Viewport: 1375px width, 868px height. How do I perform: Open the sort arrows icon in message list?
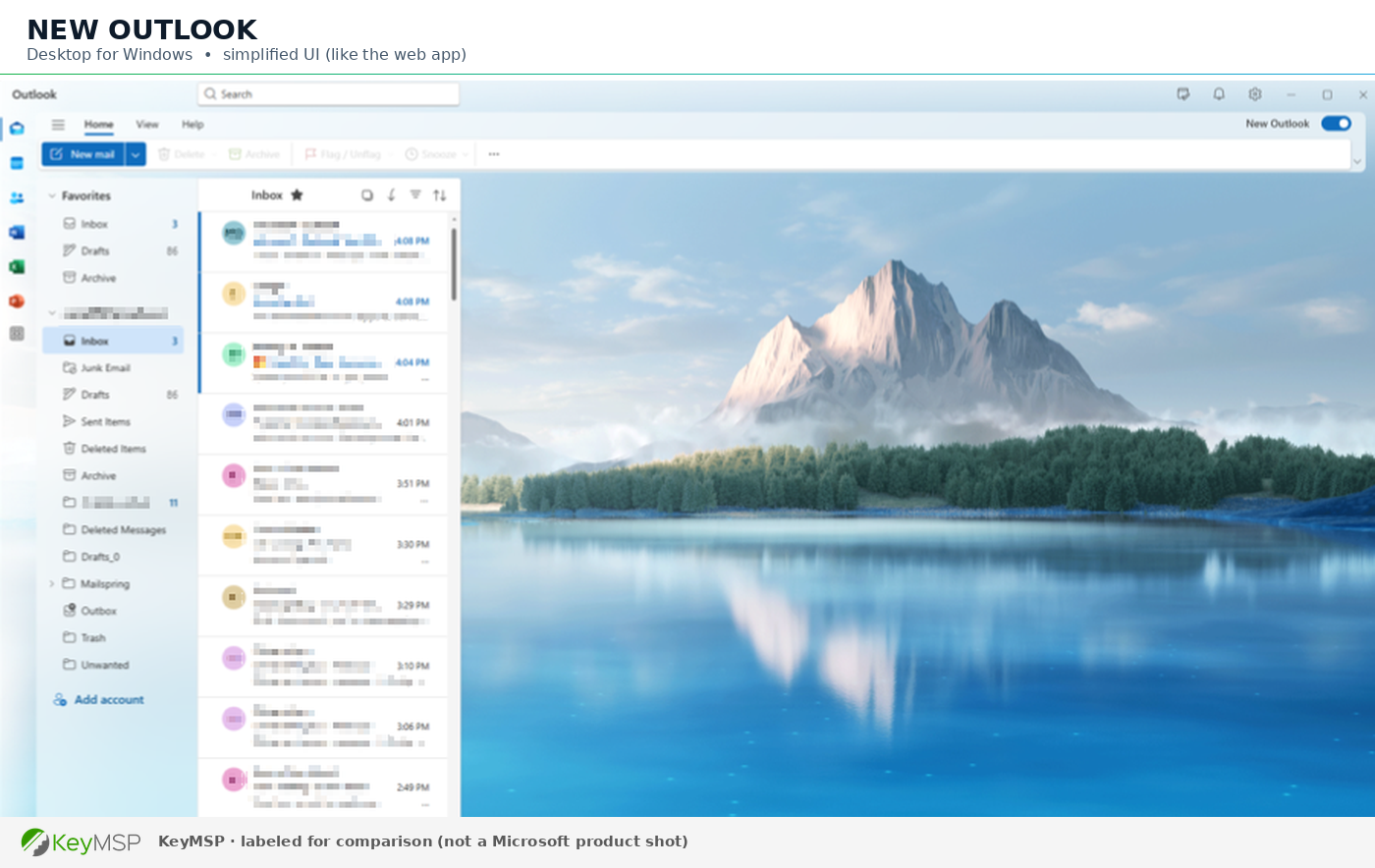pyautogui.click(x=440, y=195)
